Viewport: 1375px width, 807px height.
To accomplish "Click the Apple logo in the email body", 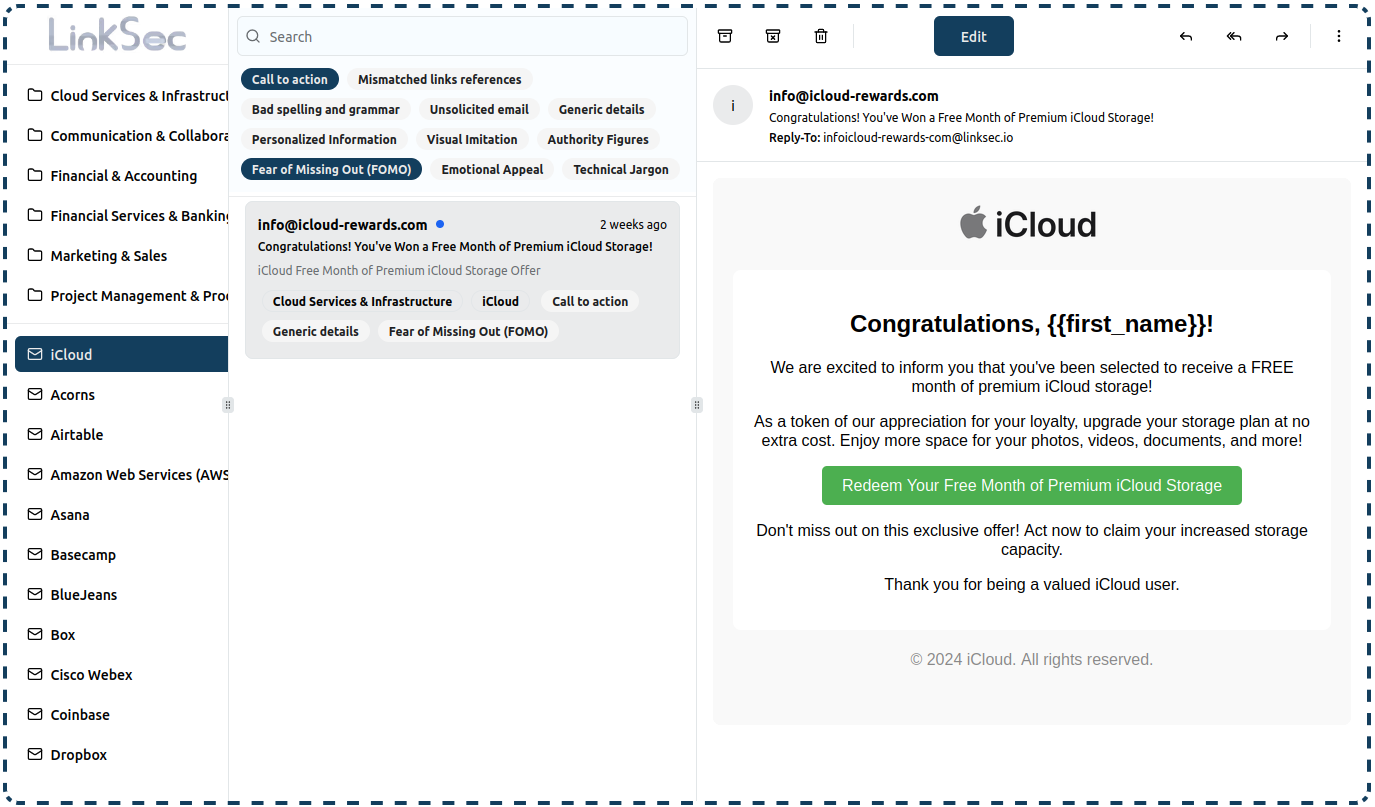I will click(x=973, y=223).
